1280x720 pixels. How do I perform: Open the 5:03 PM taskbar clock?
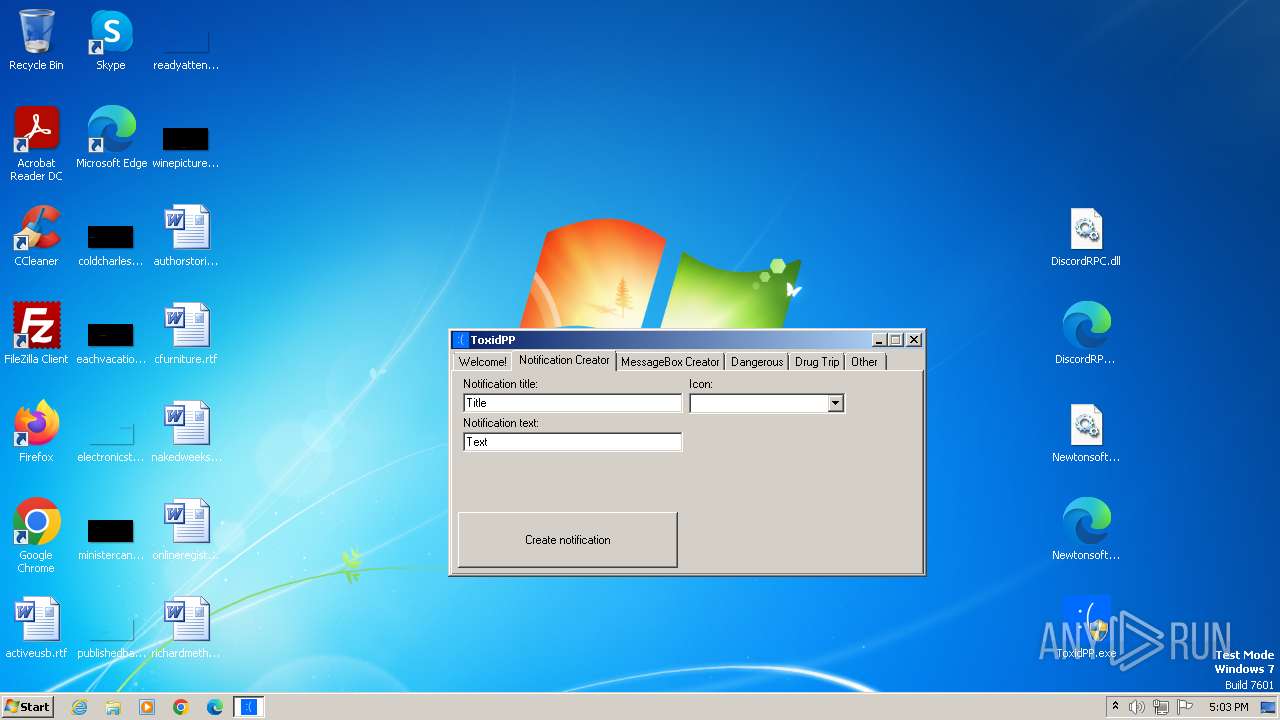1228,707
